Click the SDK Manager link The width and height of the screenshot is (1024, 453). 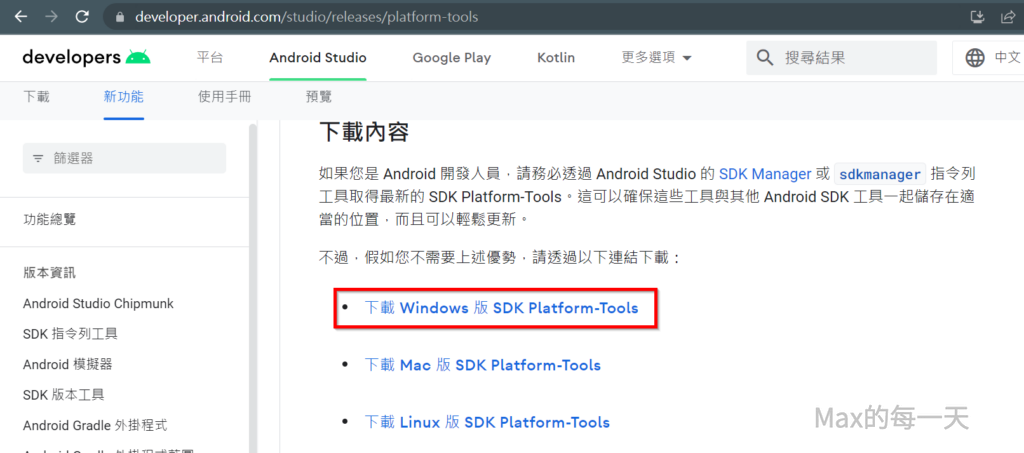pyautogui.click(x=765, y=174)
